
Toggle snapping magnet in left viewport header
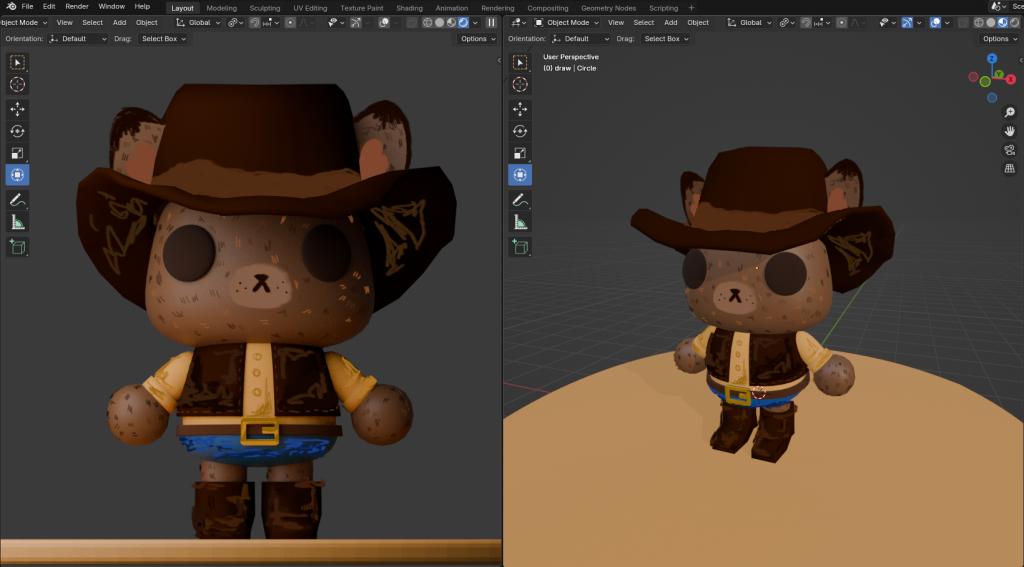point(253,22)
